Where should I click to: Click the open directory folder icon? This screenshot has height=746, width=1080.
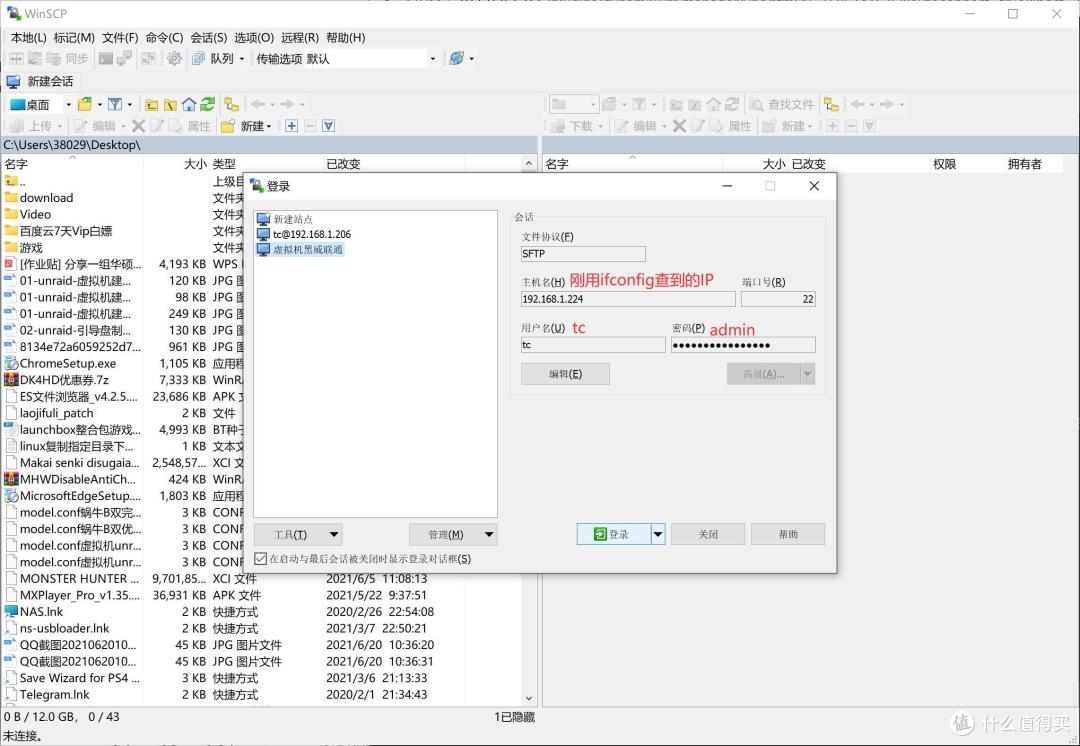pos(84,104)
